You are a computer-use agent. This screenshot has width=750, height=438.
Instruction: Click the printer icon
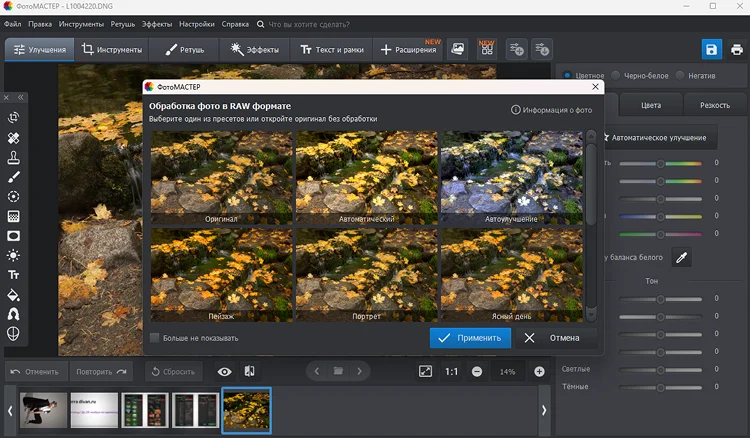coord(735,49)
